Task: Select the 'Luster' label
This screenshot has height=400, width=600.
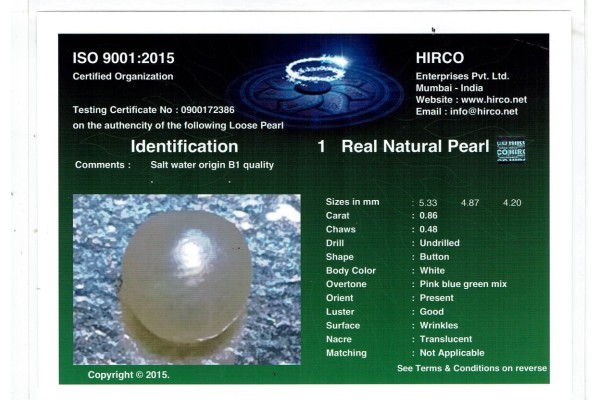Action: pyautogui.click(x=340, y=312)
